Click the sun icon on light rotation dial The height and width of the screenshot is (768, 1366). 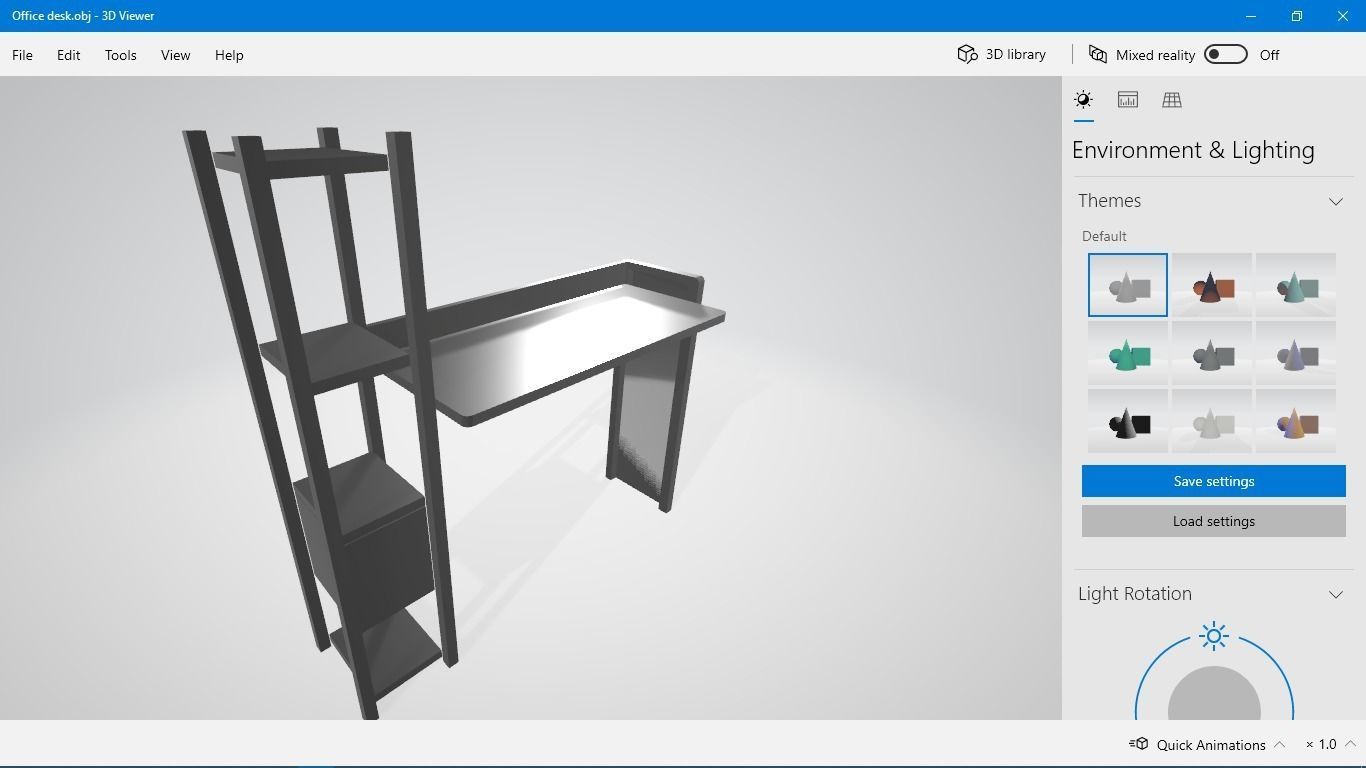(x=1214, y=636)
